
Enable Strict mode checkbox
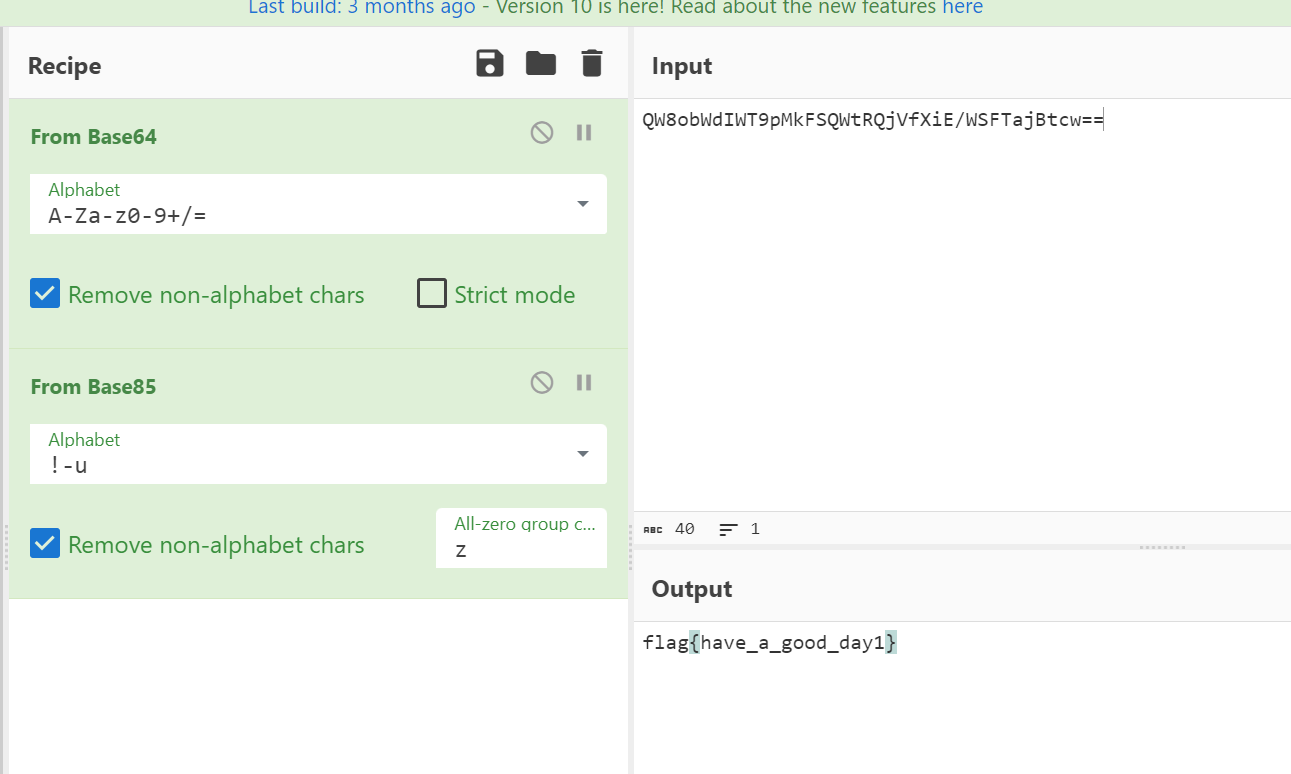point(432,294)
